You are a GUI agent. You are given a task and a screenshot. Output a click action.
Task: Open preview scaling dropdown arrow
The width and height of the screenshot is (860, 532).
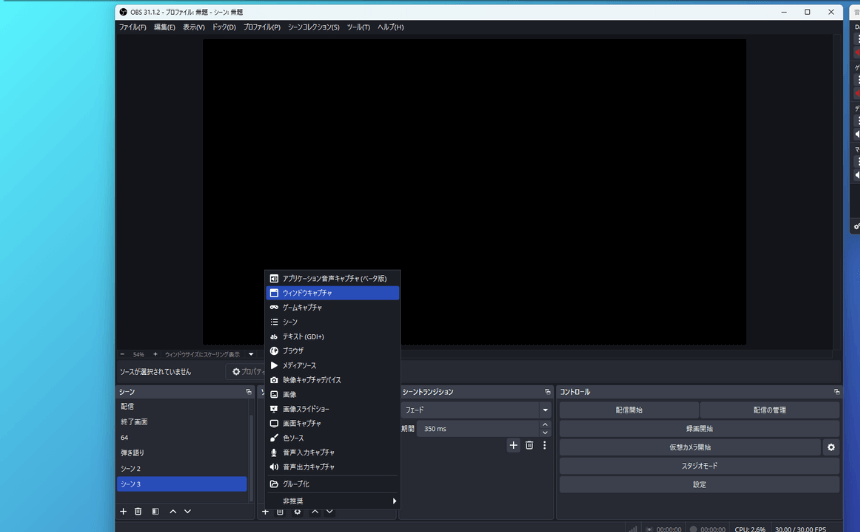pos(251,354)
